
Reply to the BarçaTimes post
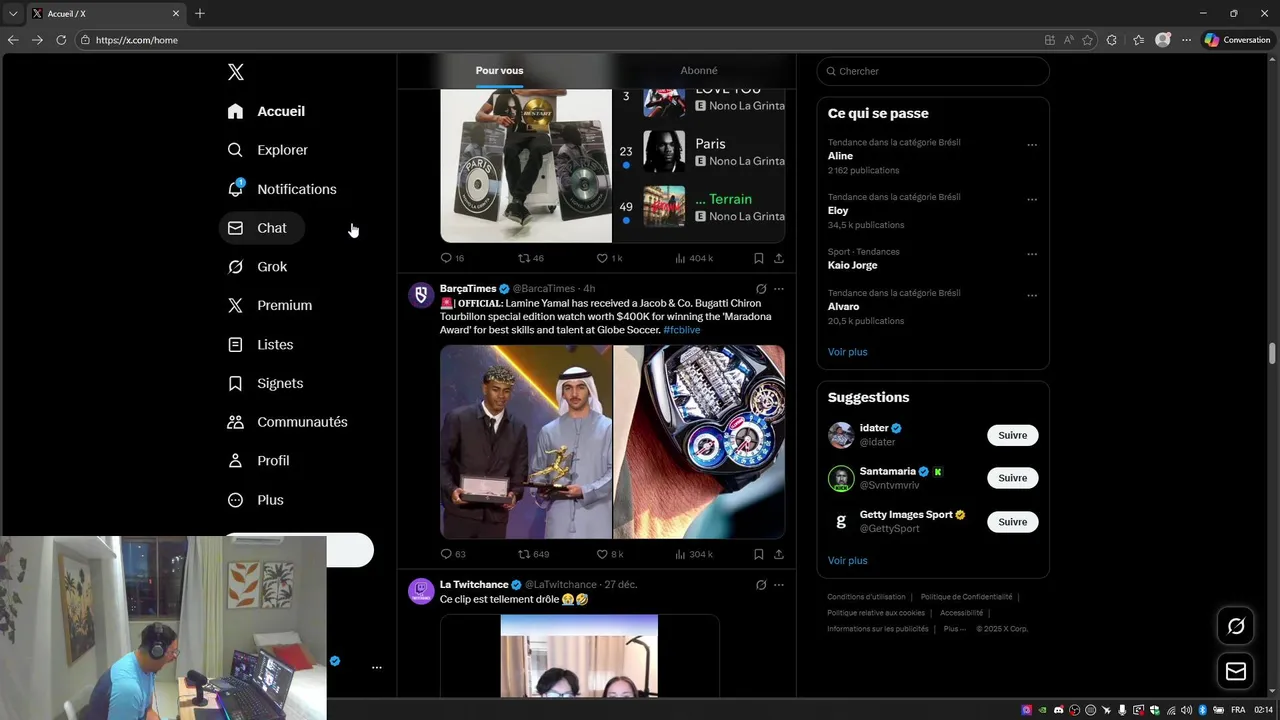[453, 554]
